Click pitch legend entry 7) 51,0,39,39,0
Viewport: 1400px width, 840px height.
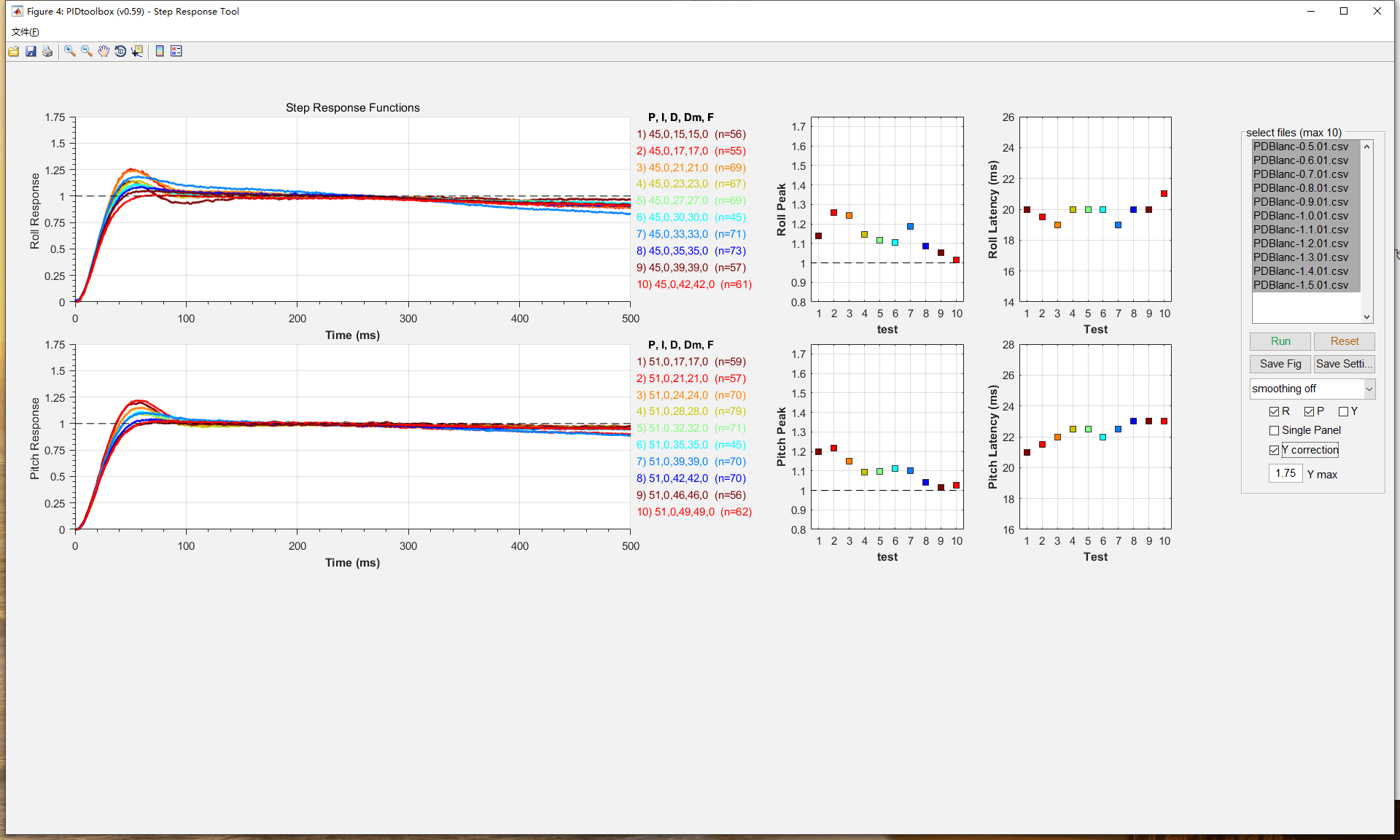click(x=691, y=462)
